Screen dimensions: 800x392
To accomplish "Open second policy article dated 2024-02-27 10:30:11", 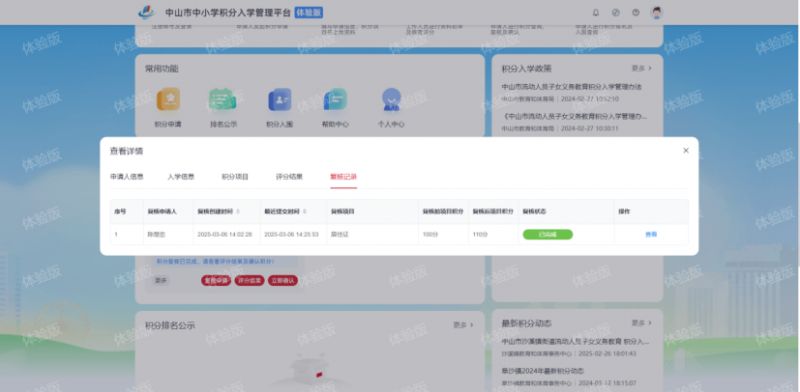I will [x=574, y=117].
